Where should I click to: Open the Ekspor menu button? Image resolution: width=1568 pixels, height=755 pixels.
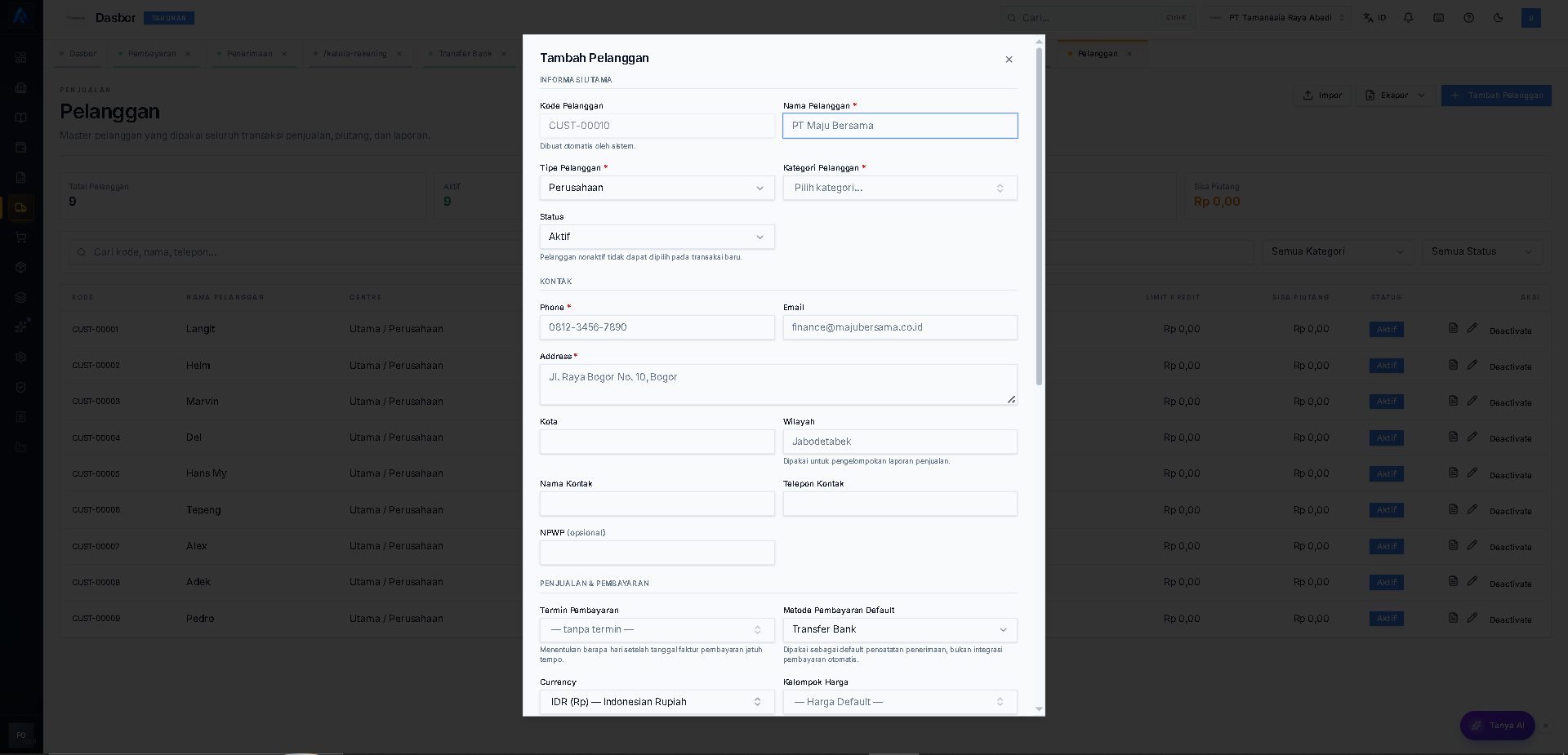[1396, 95]
